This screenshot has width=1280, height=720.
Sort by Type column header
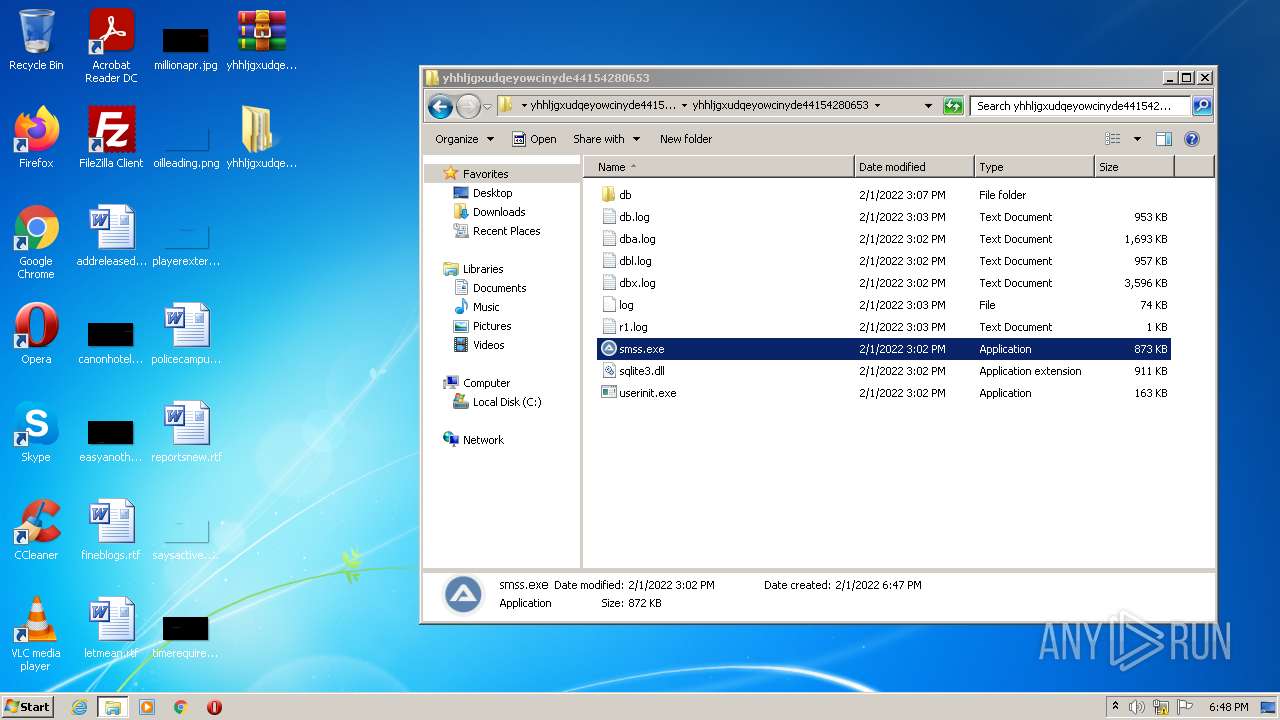pos(1034,167)
